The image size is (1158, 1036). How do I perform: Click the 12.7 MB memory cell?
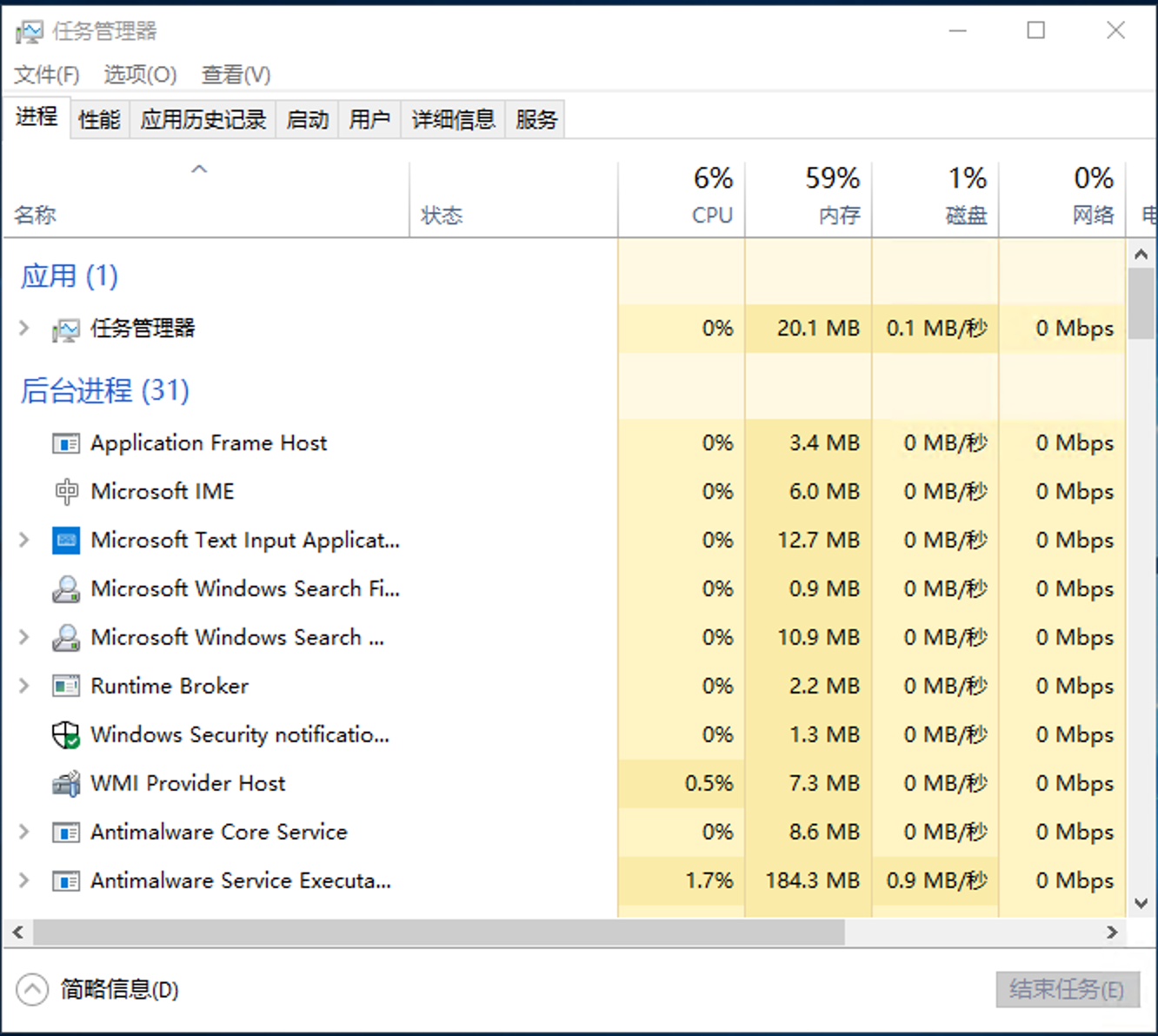click(809, 541)
